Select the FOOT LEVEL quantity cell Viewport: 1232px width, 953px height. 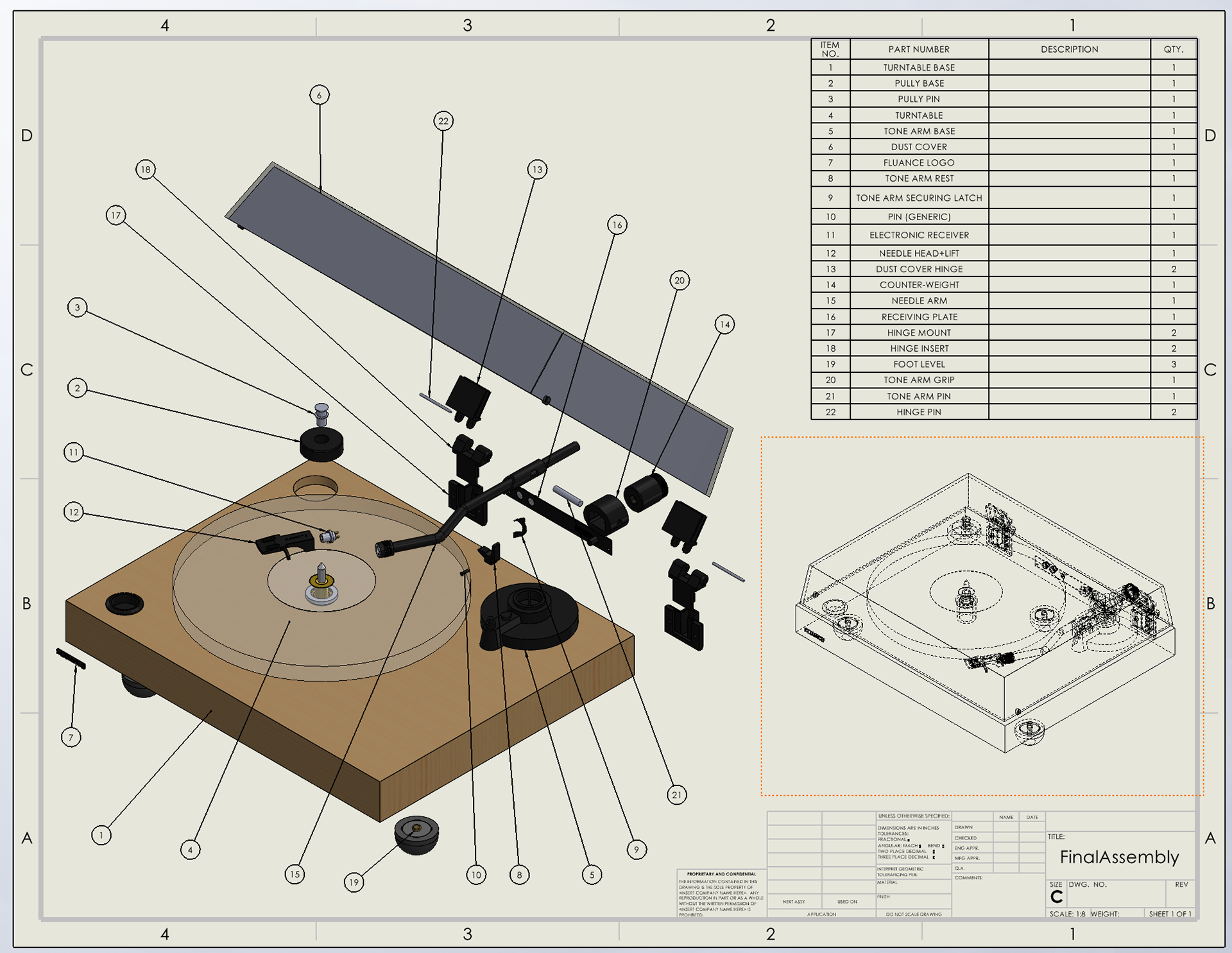[1173, 364]
